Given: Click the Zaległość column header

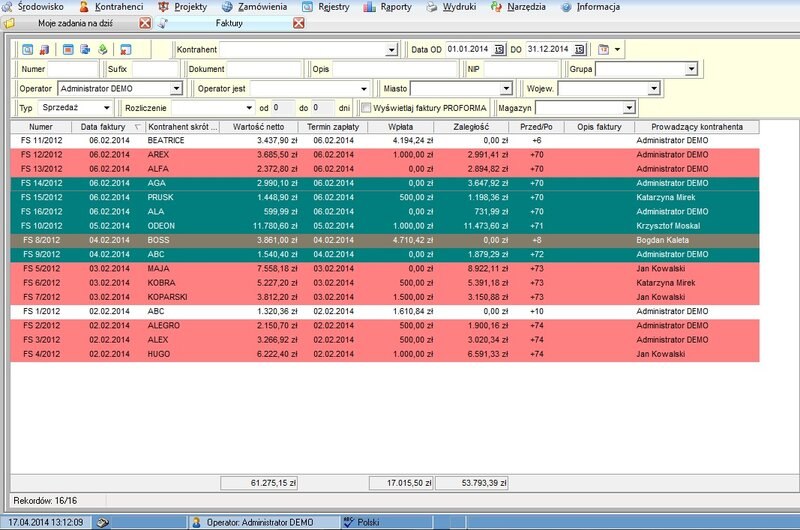Looking at the screenshot, I should 471,127.
